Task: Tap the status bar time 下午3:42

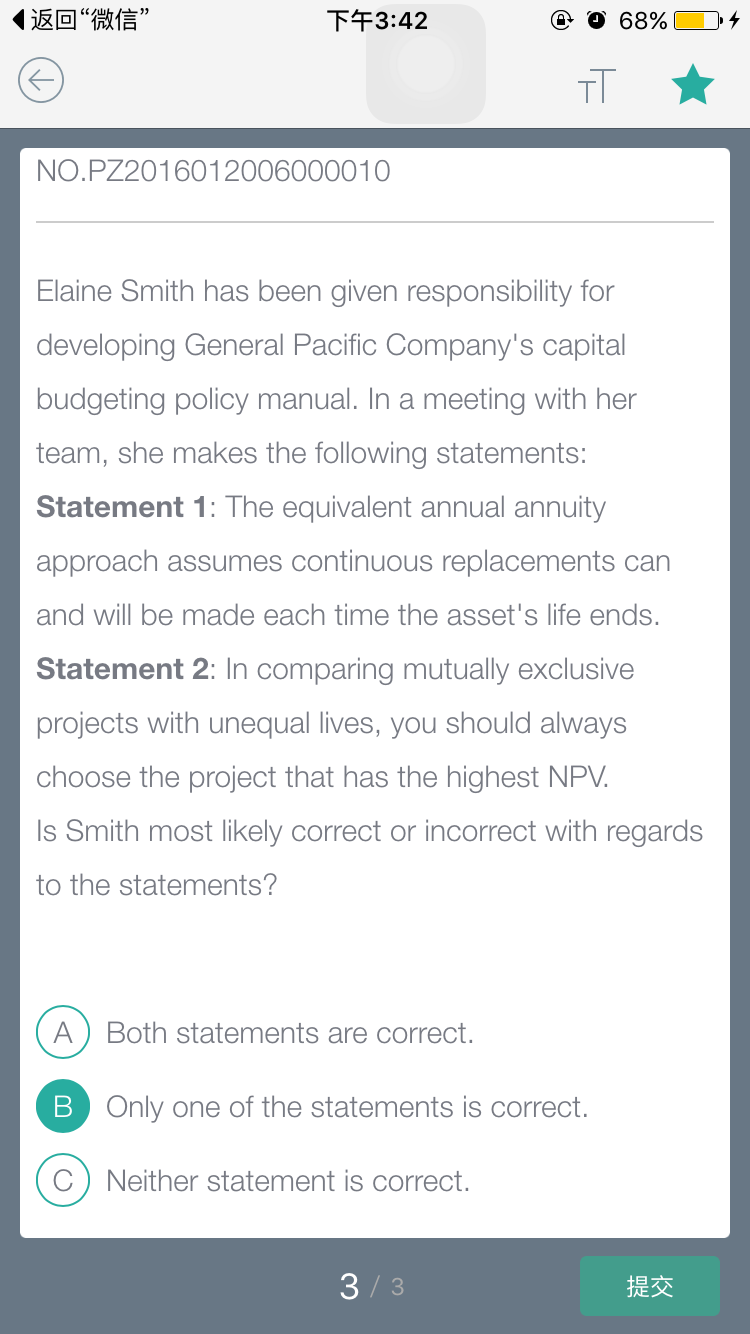Action: point(377,20)
